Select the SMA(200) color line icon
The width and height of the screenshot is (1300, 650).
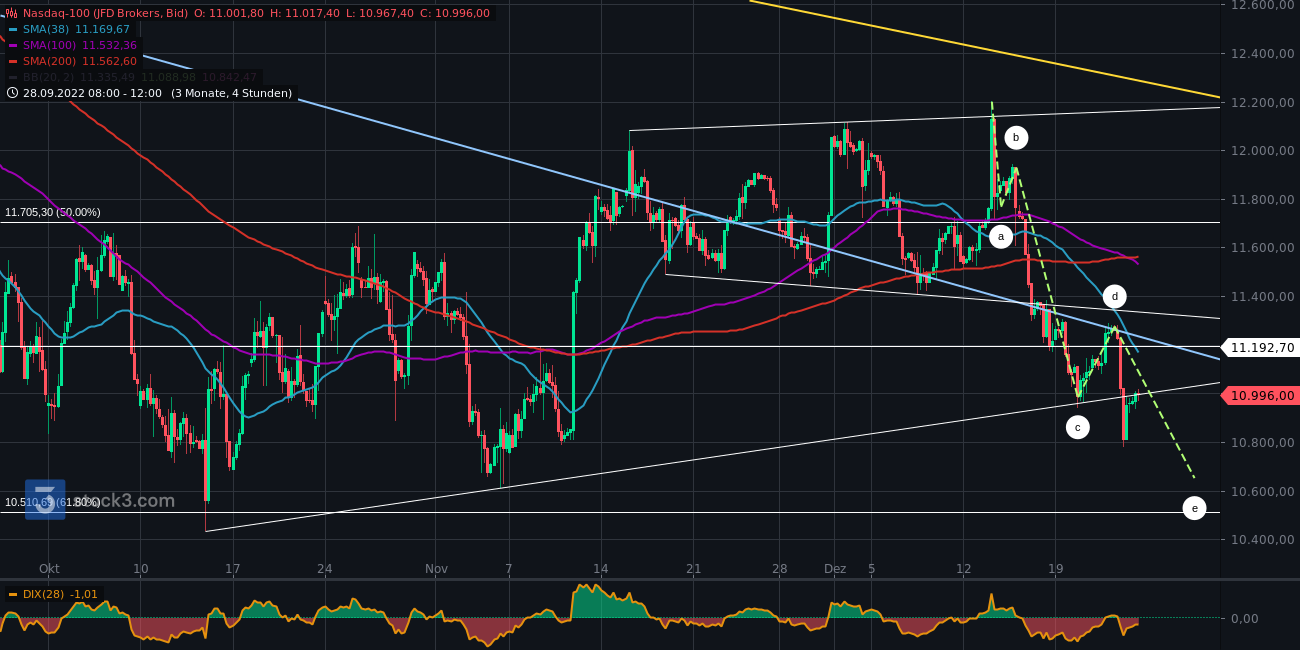(x=12, y=61)
